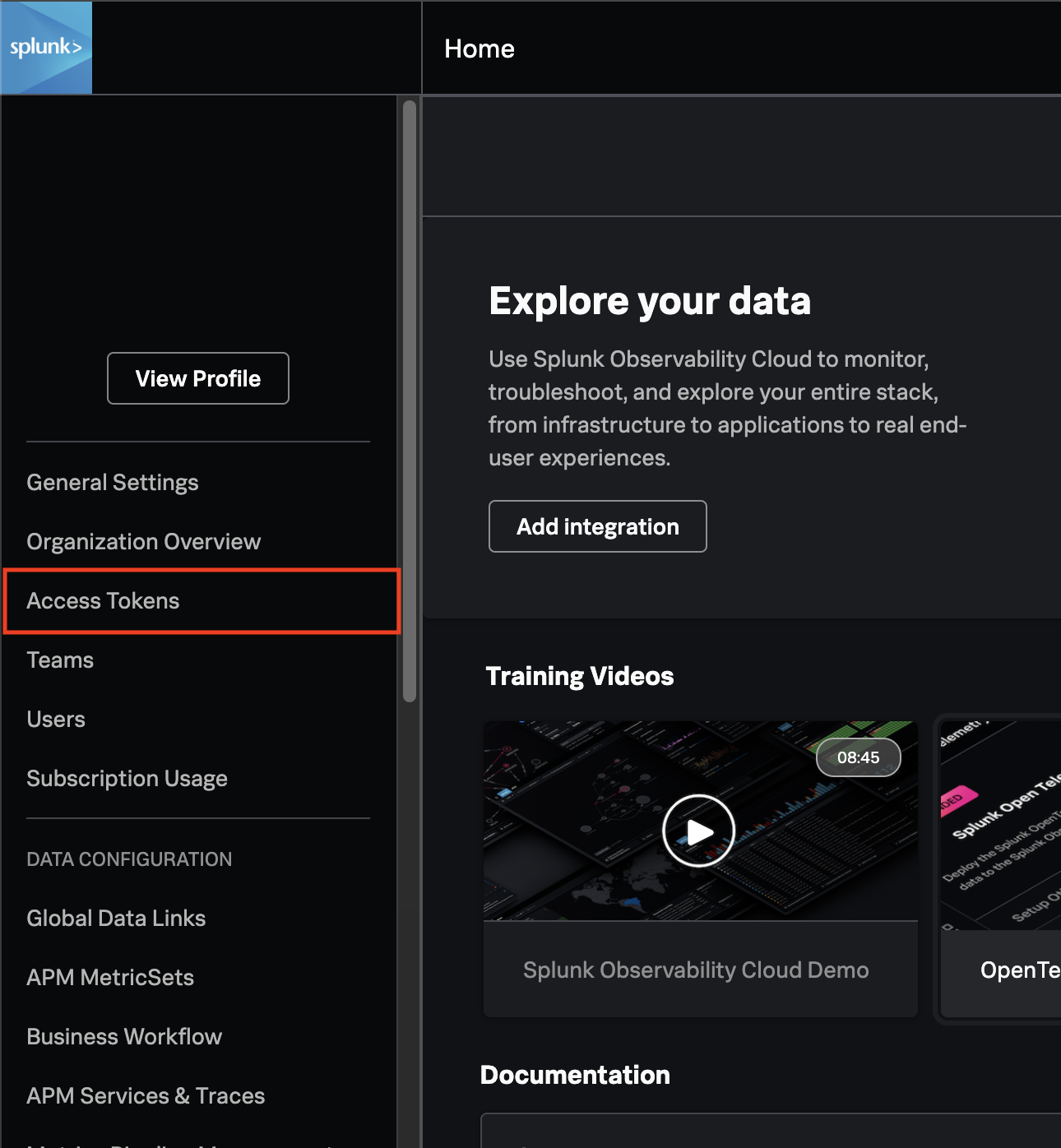Image resolution: width=1061 pixels, height=1148 pixels.
Task: Click the 08:45 video duration badge
Action: [858, 757]
